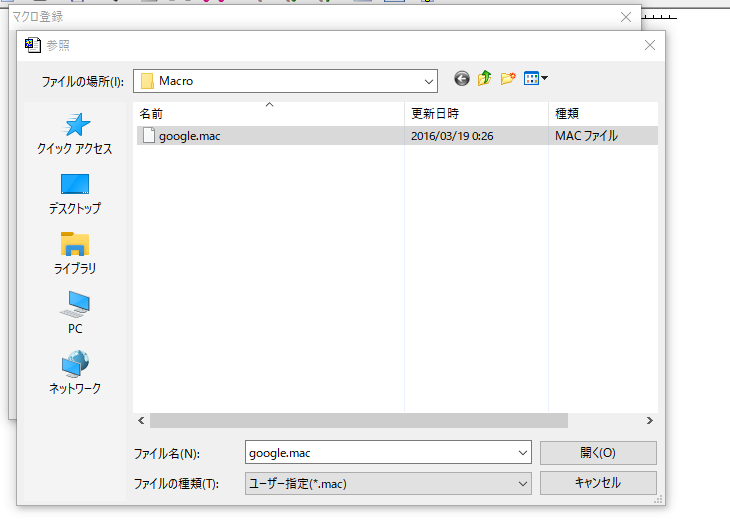Expand the file name history dropdown
This screenshot has width=730, height=520.
tap(522, 452)
